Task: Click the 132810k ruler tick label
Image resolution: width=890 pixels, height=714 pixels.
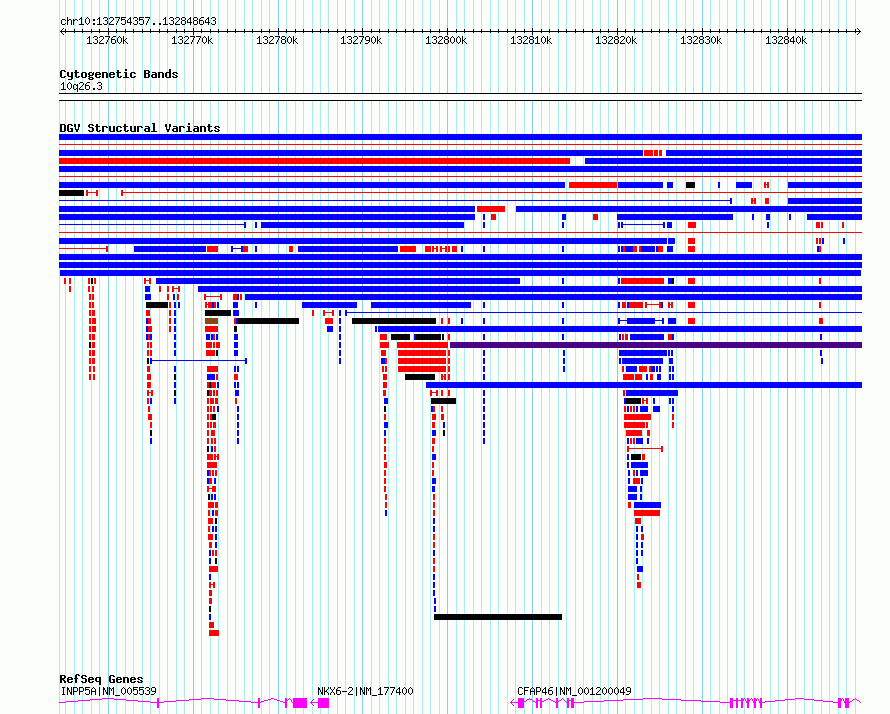Action: coord(531,40)
